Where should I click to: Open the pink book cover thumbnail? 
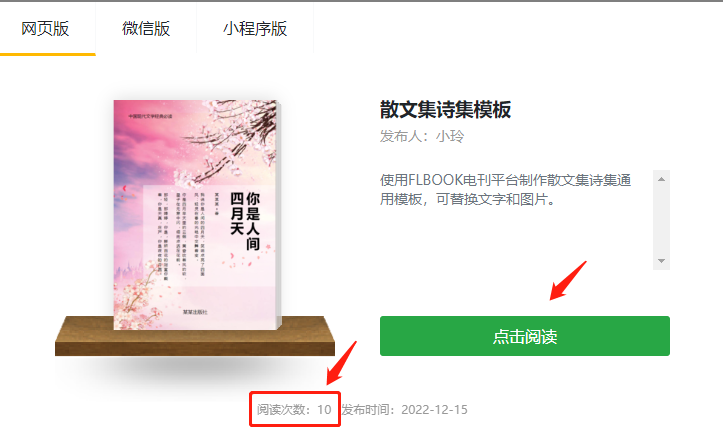pyautogui.click(x=196, y=215)
